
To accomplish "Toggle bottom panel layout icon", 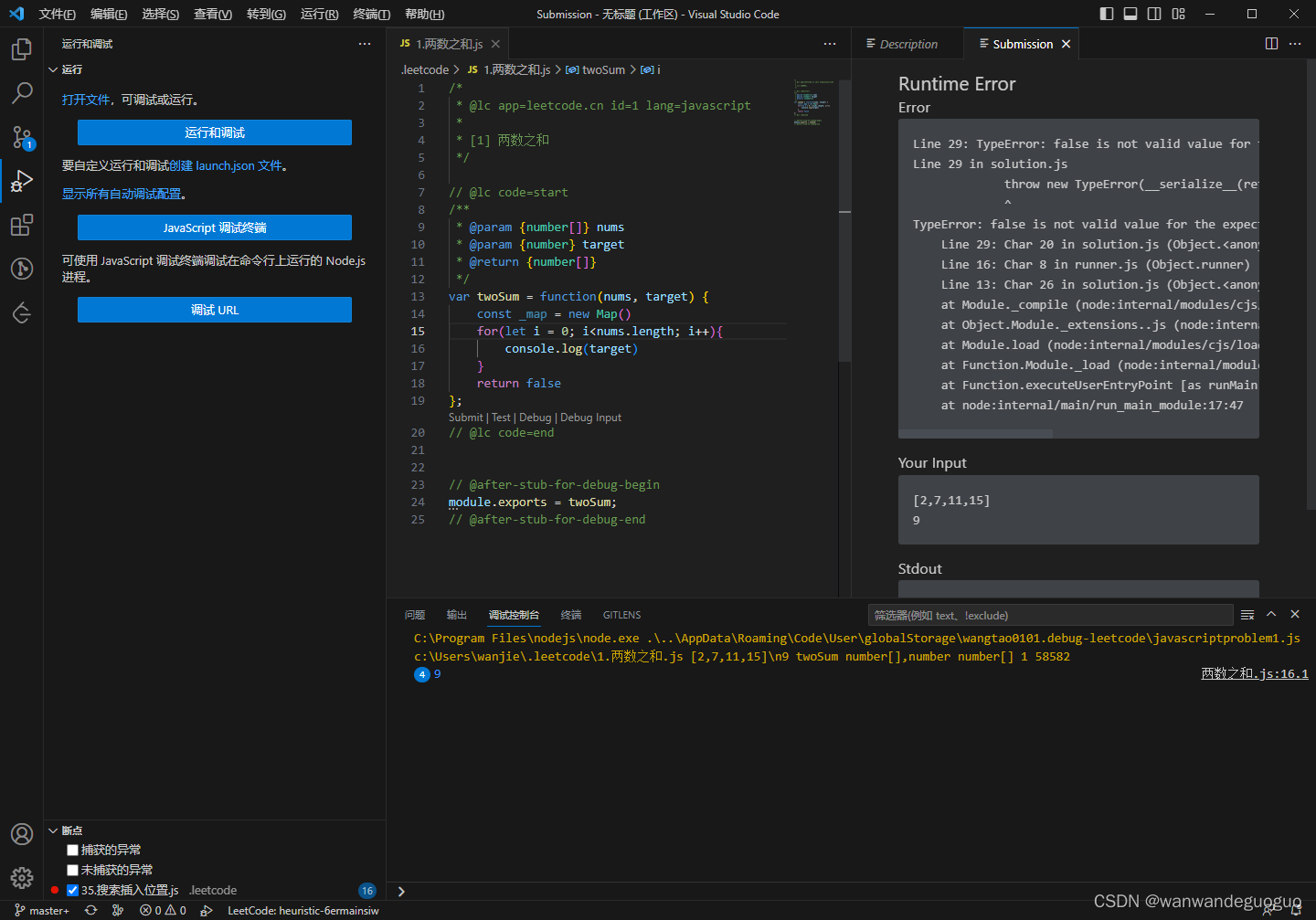I will pos(1130,14).
